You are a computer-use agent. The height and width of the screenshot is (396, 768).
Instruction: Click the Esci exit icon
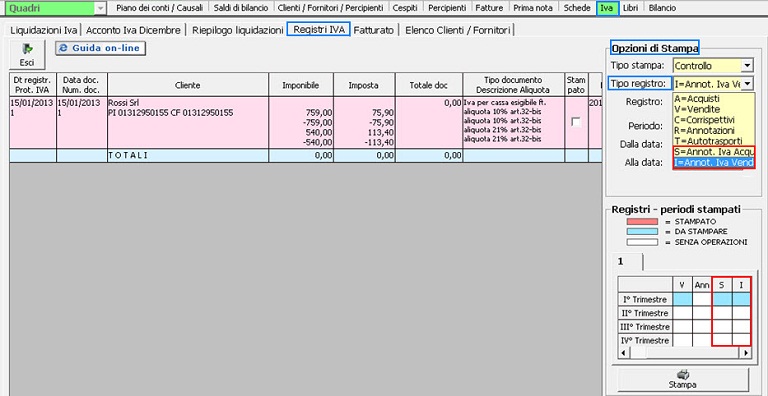(x=27, y=54)
